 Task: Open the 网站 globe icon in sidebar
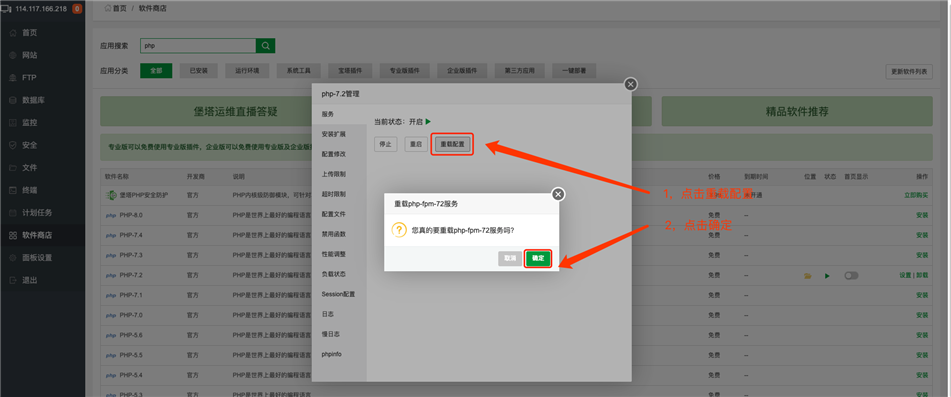(x=13, y=55)
